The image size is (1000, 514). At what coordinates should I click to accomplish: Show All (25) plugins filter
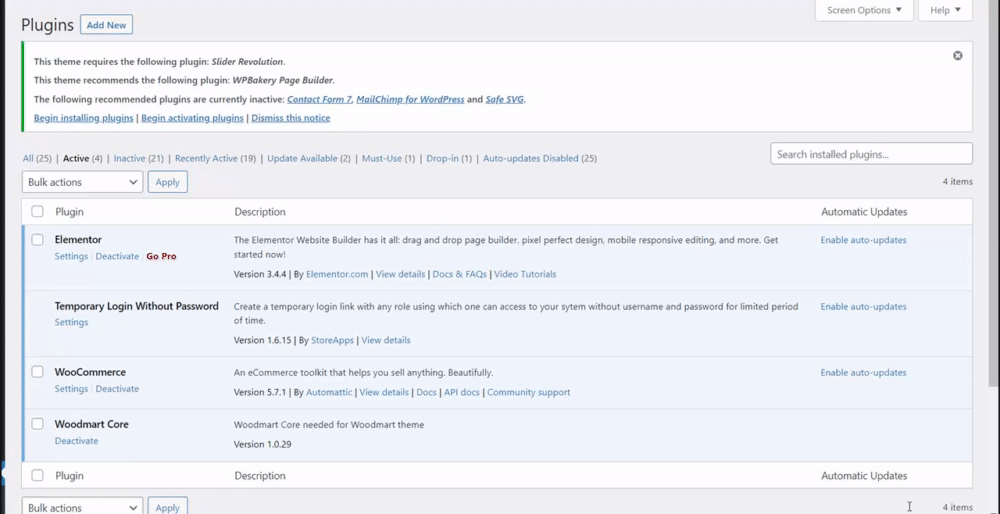click(x=37, y=158)
